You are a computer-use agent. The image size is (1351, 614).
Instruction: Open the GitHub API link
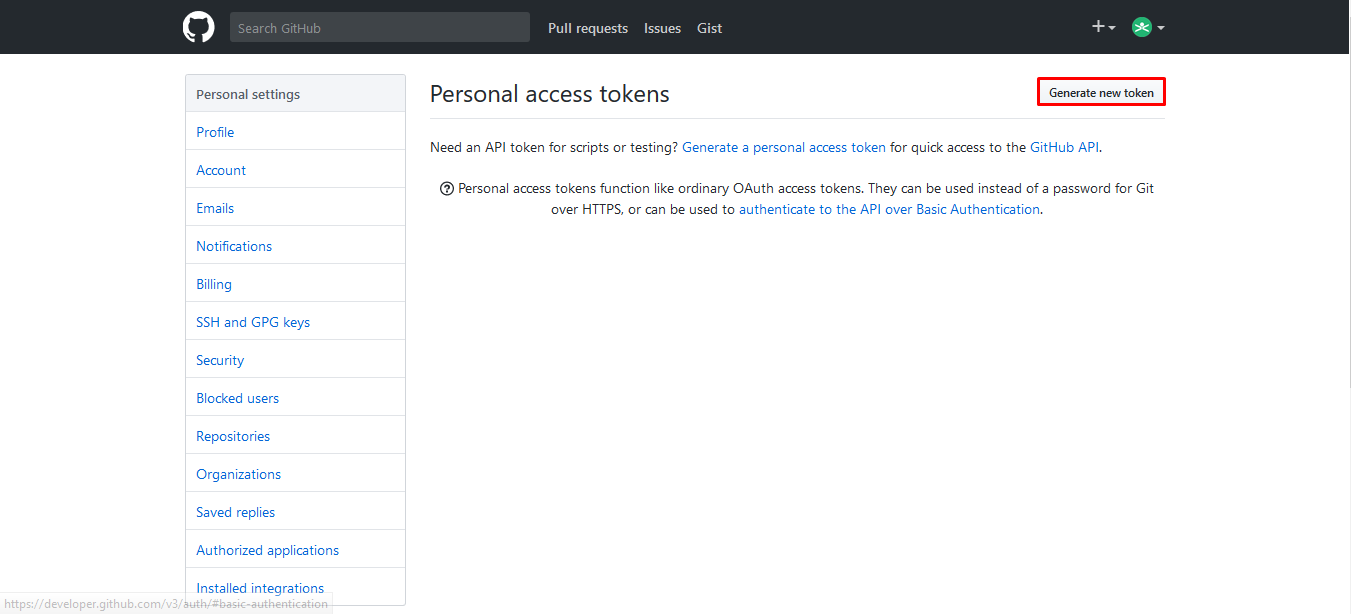tap(1063, 147)
